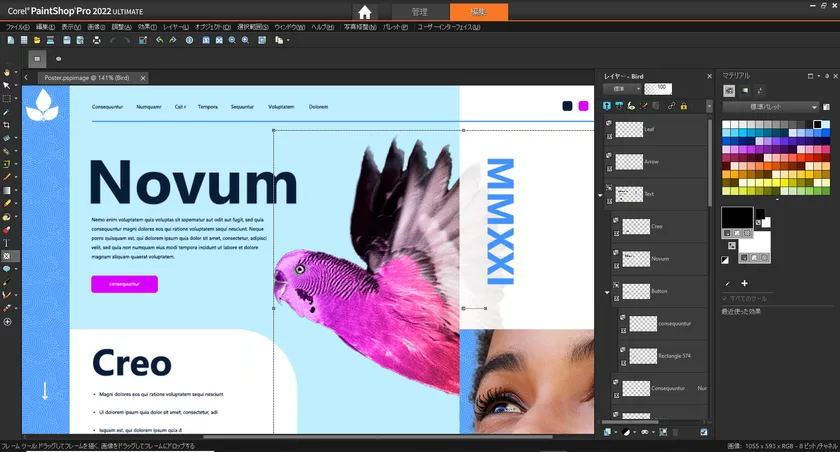840x452 pixels.
Task: Click the lock icon in layers toolbar
Action: click(x=683, y=105)
